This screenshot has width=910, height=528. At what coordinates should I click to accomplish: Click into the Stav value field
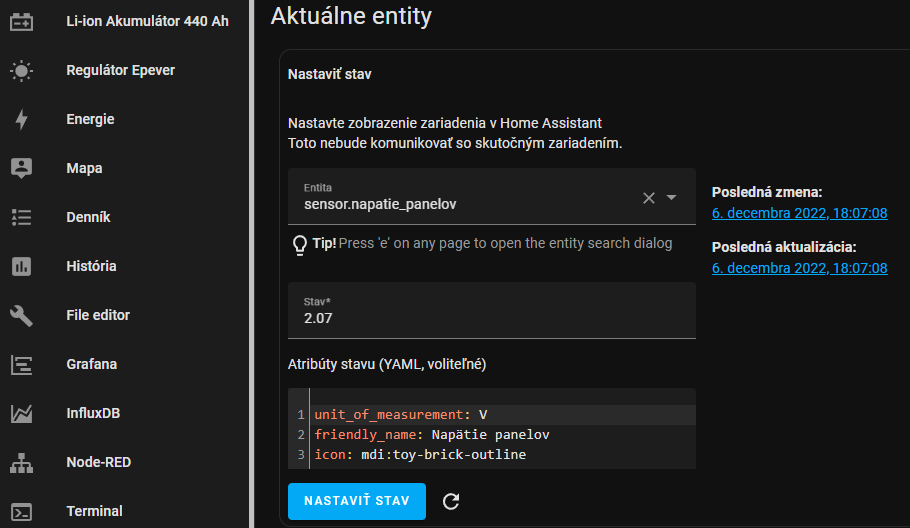pos(491,318)
